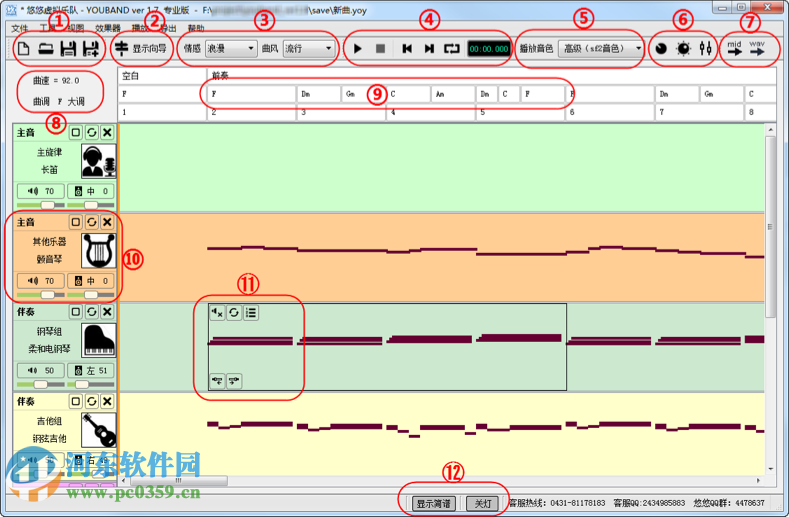This screenshot has width=789, height=517.
Task: Open the 效果器 menu
Action: pyautogui.click(x=108, y=28)
